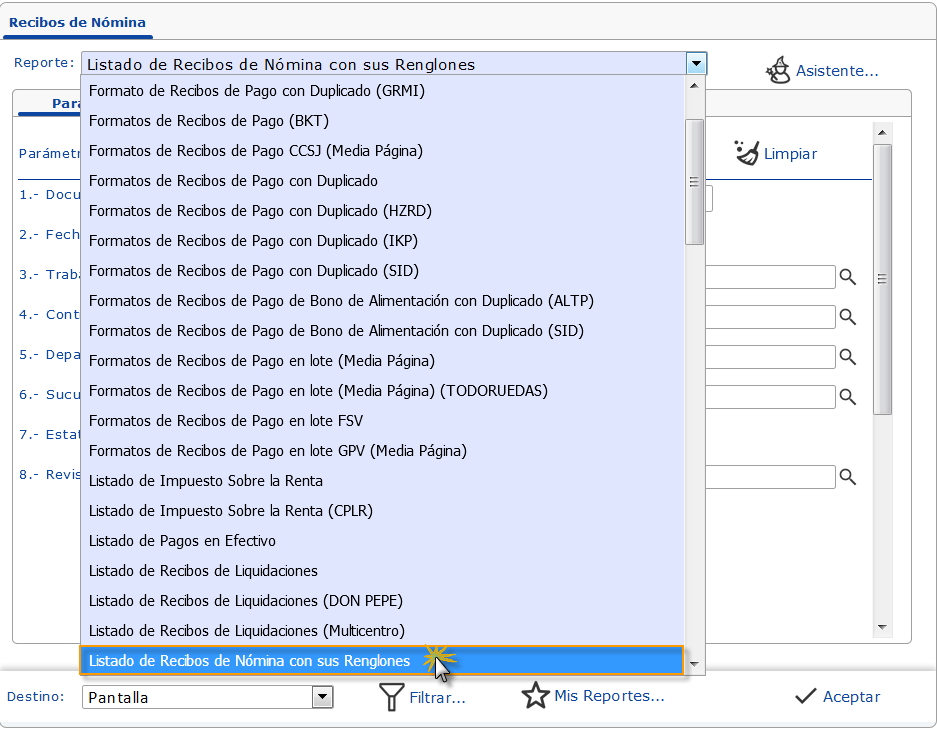Image resolution: width=937 pixels, height=730 pixels.
Task: Select Formatos de Recibos de Pago (BKT)
Action: click(x=208, y=121)
